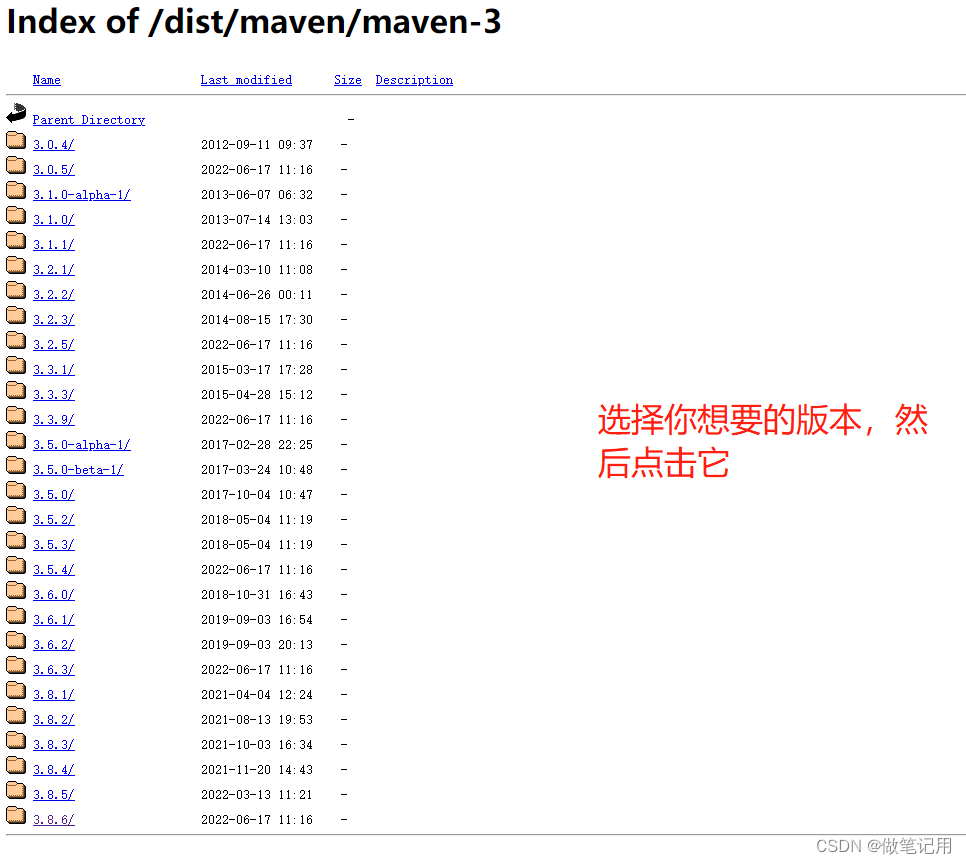Open the 3.6.3/ version link
The height and width of the screenshot is (864, 966).
(x=54, y=670)
